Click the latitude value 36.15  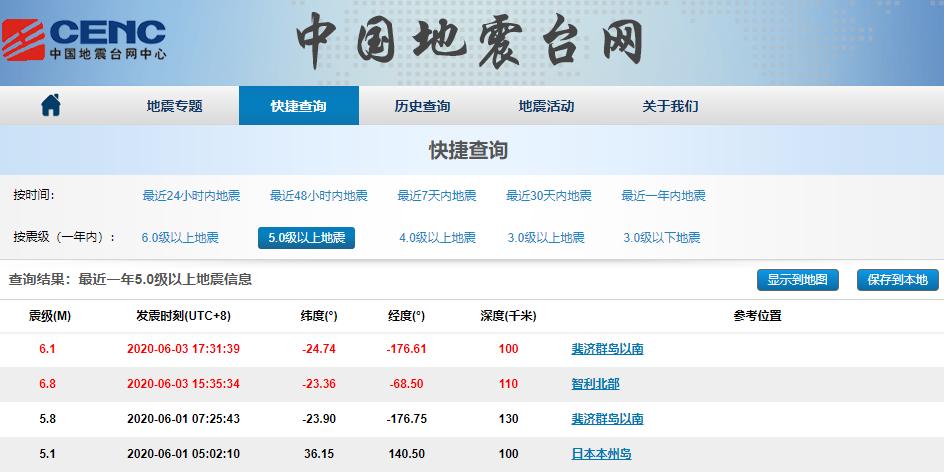[x=319, y=454]
